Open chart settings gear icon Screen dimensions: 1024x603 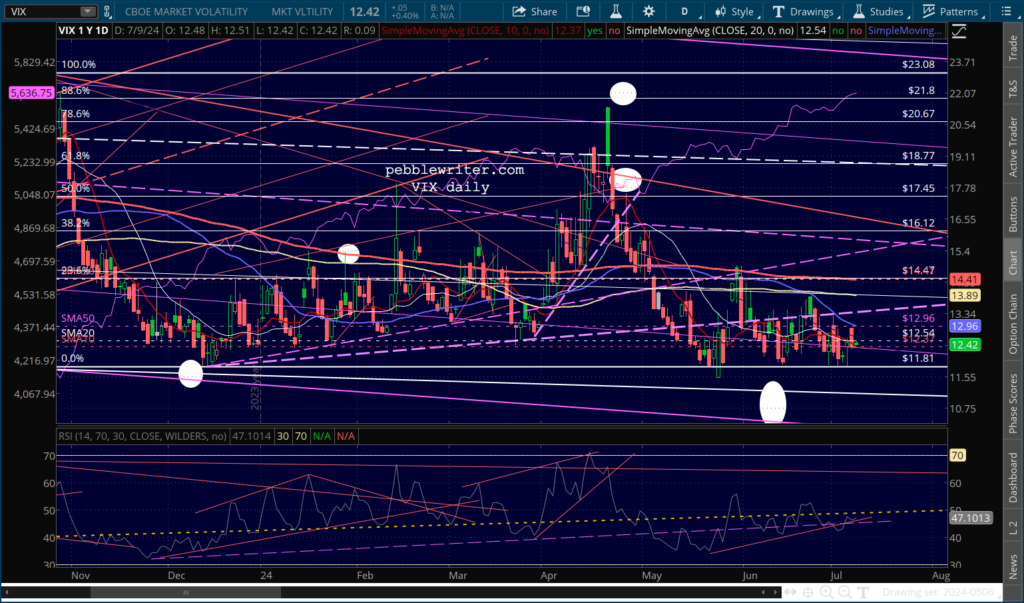point(649,12)
